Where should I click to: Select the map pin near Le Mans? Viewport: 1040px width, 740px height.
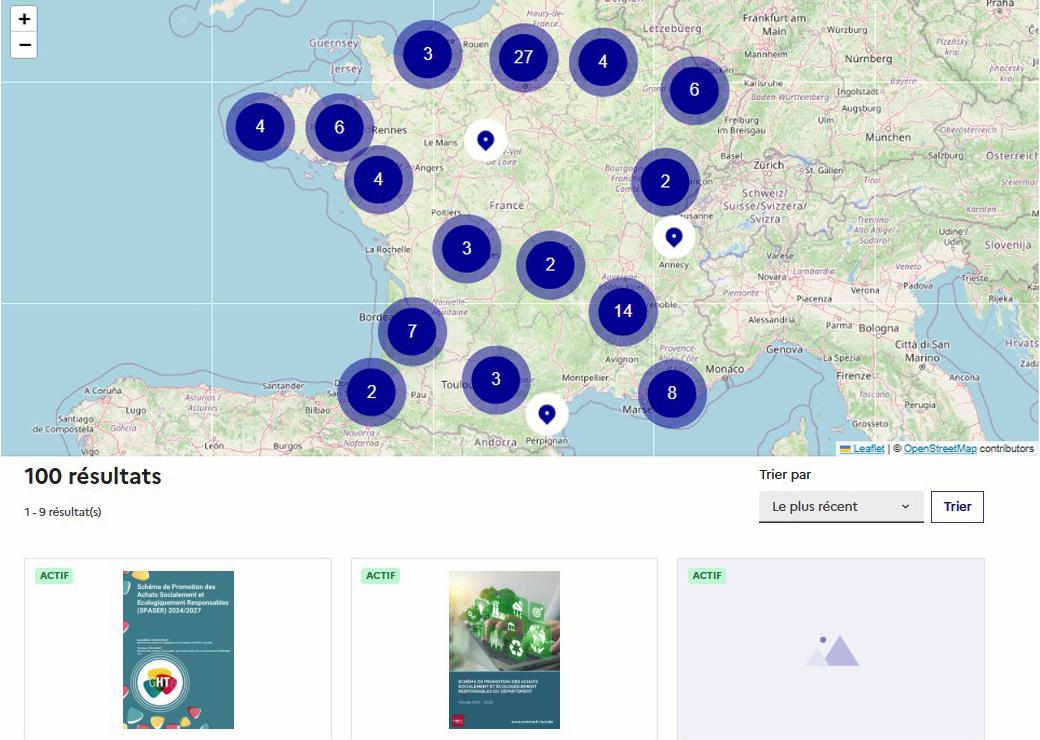coord(486,141)
